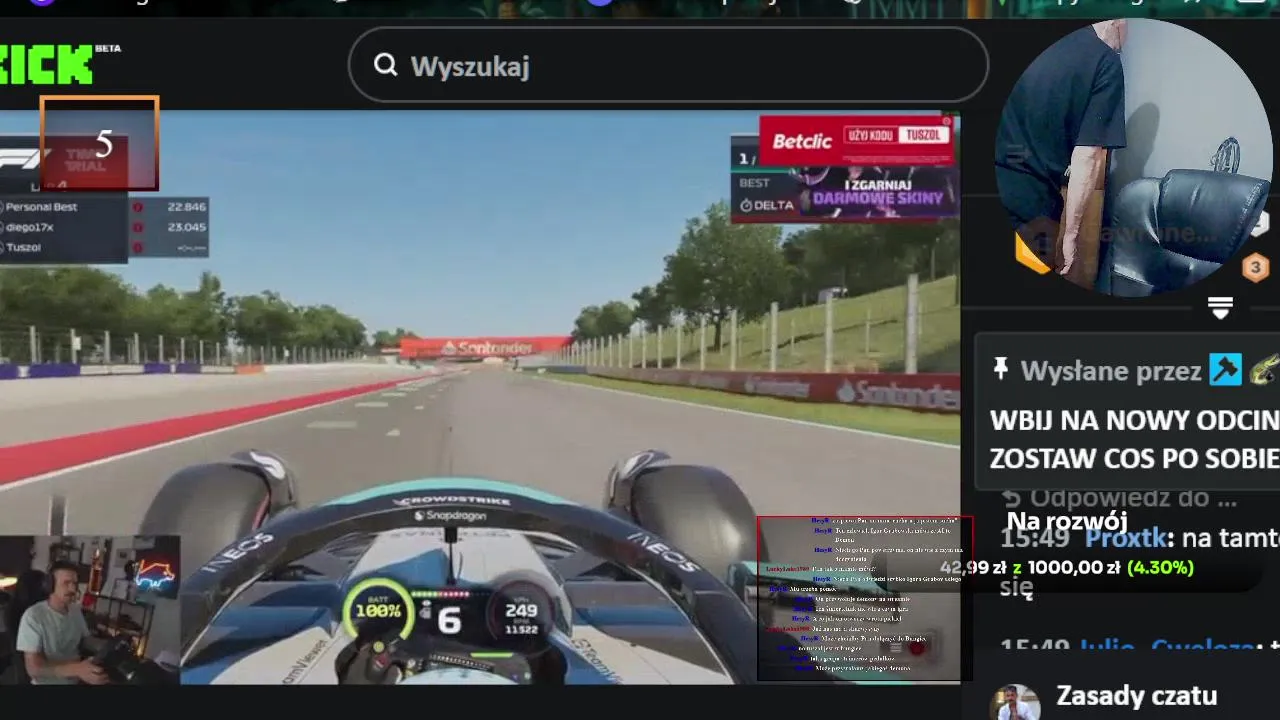The image size is (1280, 720).
Task: Click the Time Trial countdown box showing 5
Action: click(99, 144)
